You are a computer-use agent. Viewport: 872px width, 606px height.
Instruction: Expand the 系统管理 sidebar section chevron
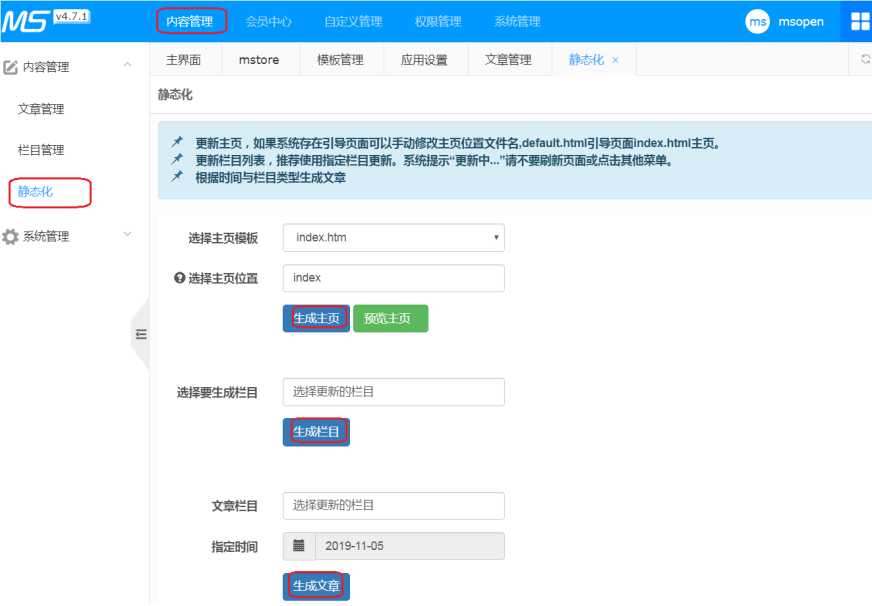127,234
